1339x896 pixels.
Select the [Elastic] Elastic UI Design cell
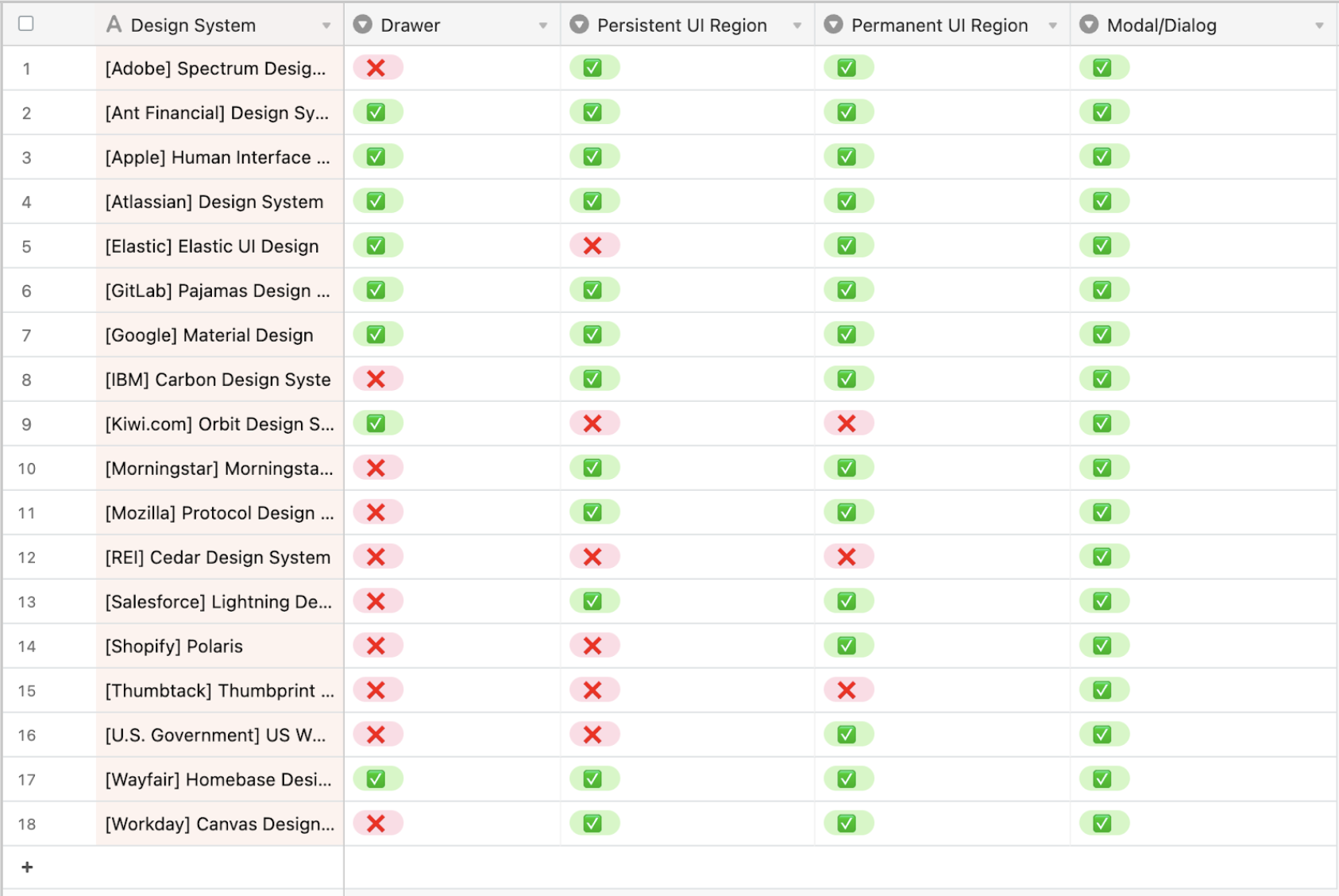pos(220,246)
